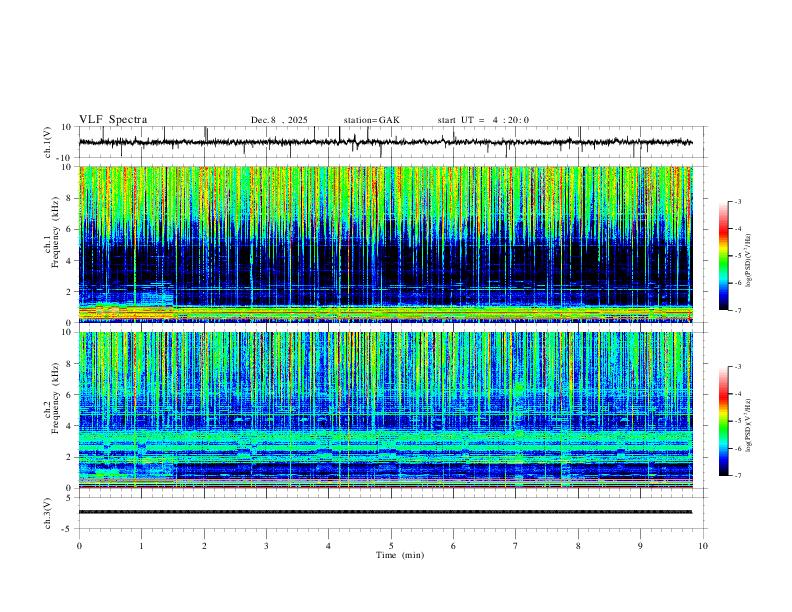Click the time axis tick label "4"
Viewport: 792px width, 612px height.
click(329, 546)
